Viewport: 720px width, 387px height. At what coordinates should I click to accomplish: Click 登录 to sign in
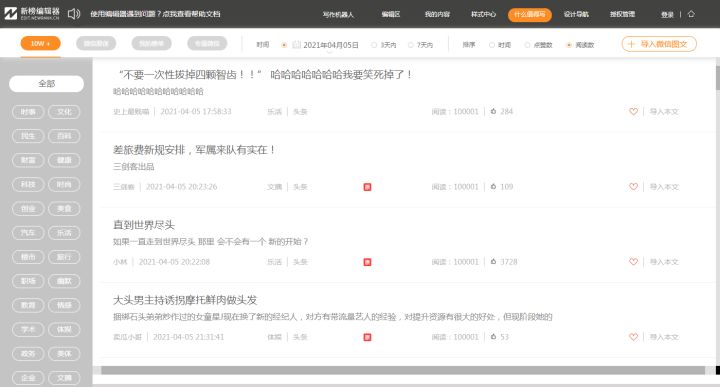pyautogui.click(x=667, y=15)
